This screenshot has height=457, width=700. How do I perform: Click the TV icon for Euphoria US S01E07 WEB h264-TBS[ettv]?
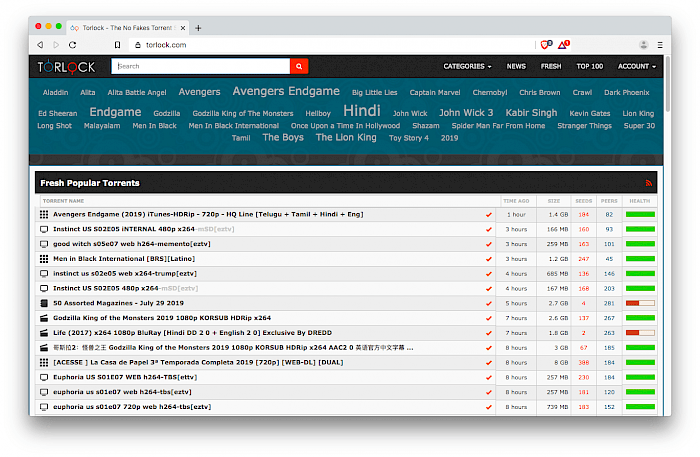click(44, 377)
